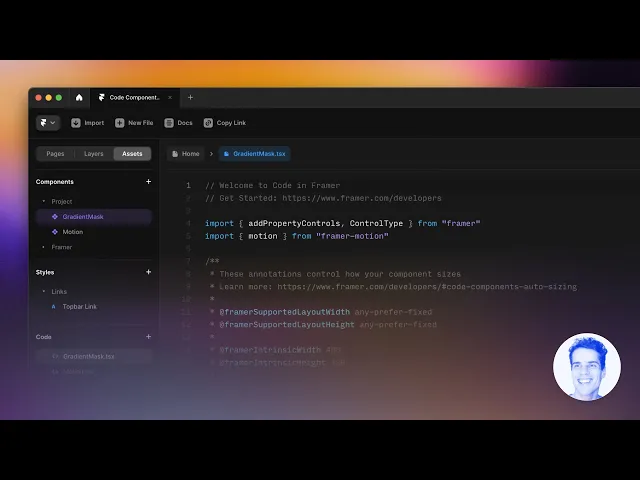This screenshot has width=640, height=480.
Task: Click the Import toolbar icon
Action: (x=76, y=123)
